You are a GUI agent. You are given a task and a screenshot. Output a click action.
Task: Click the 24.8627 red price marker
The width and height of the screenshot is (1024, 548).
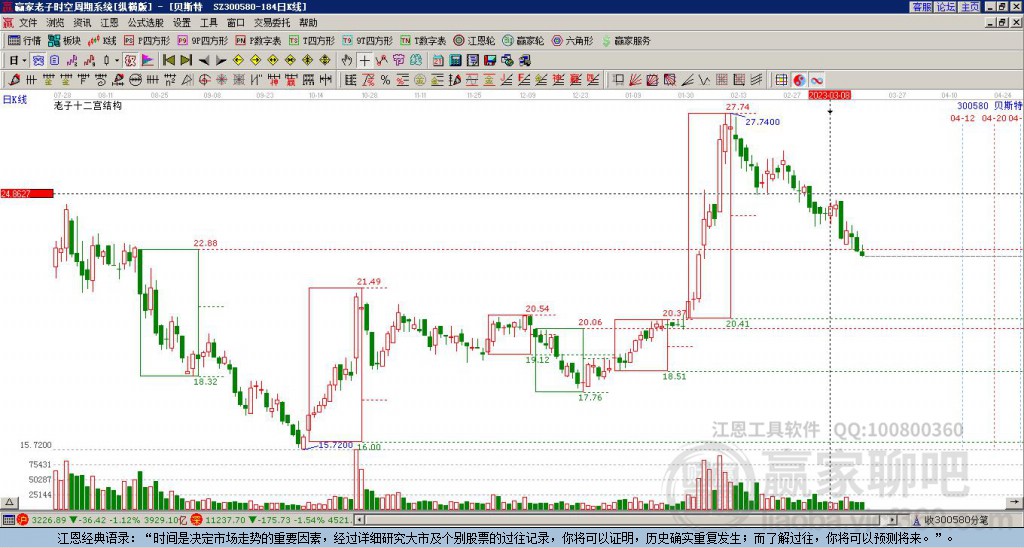(27, 194)
